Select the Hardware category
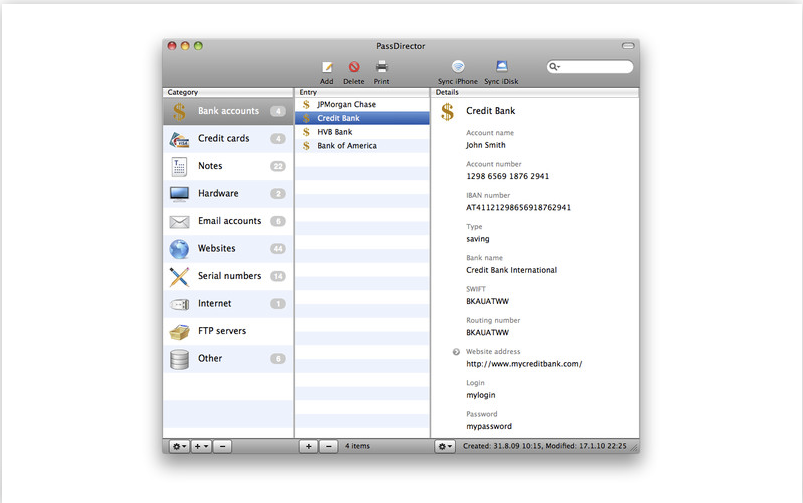The height and width of the screenshot is (503, 803). (x=228, y=194)
